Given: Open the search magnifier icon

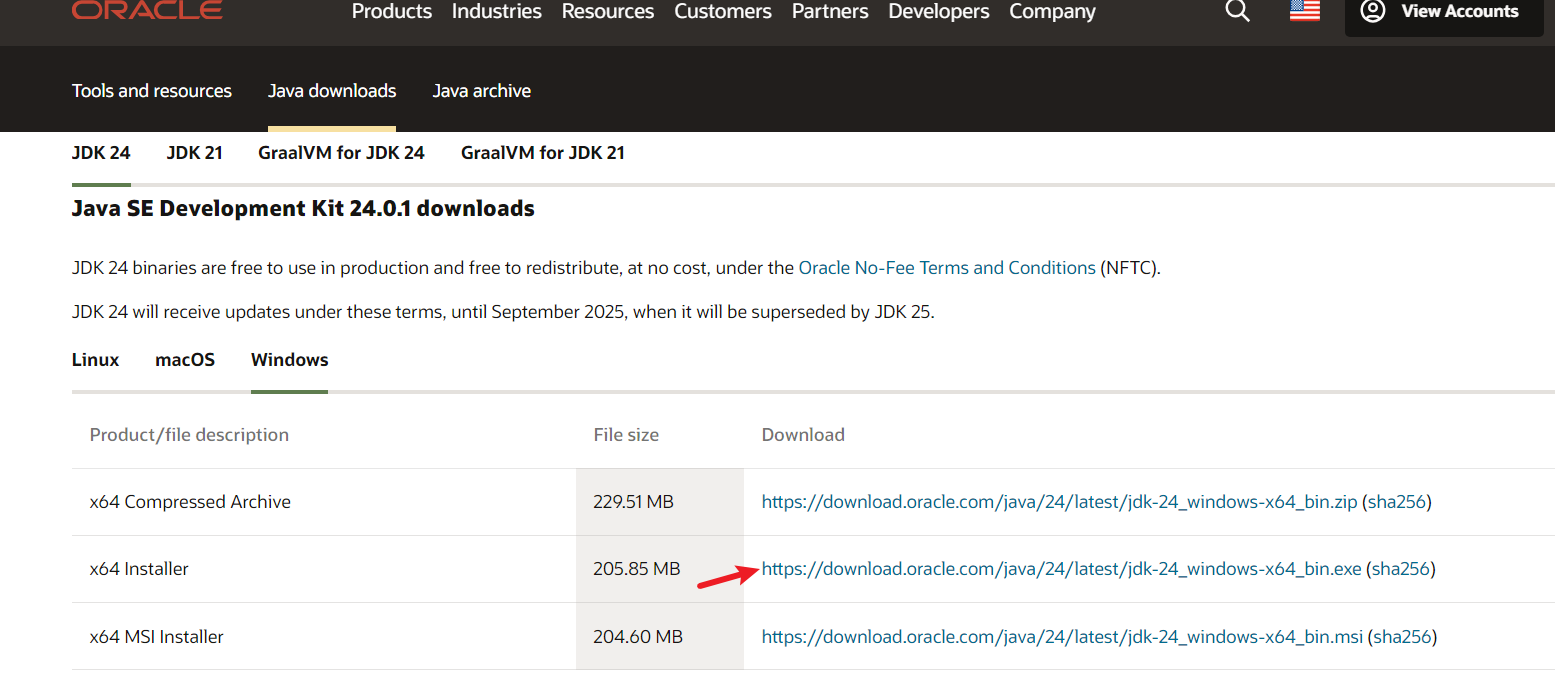Looking at the screenshot, I should pos(1237,11).
